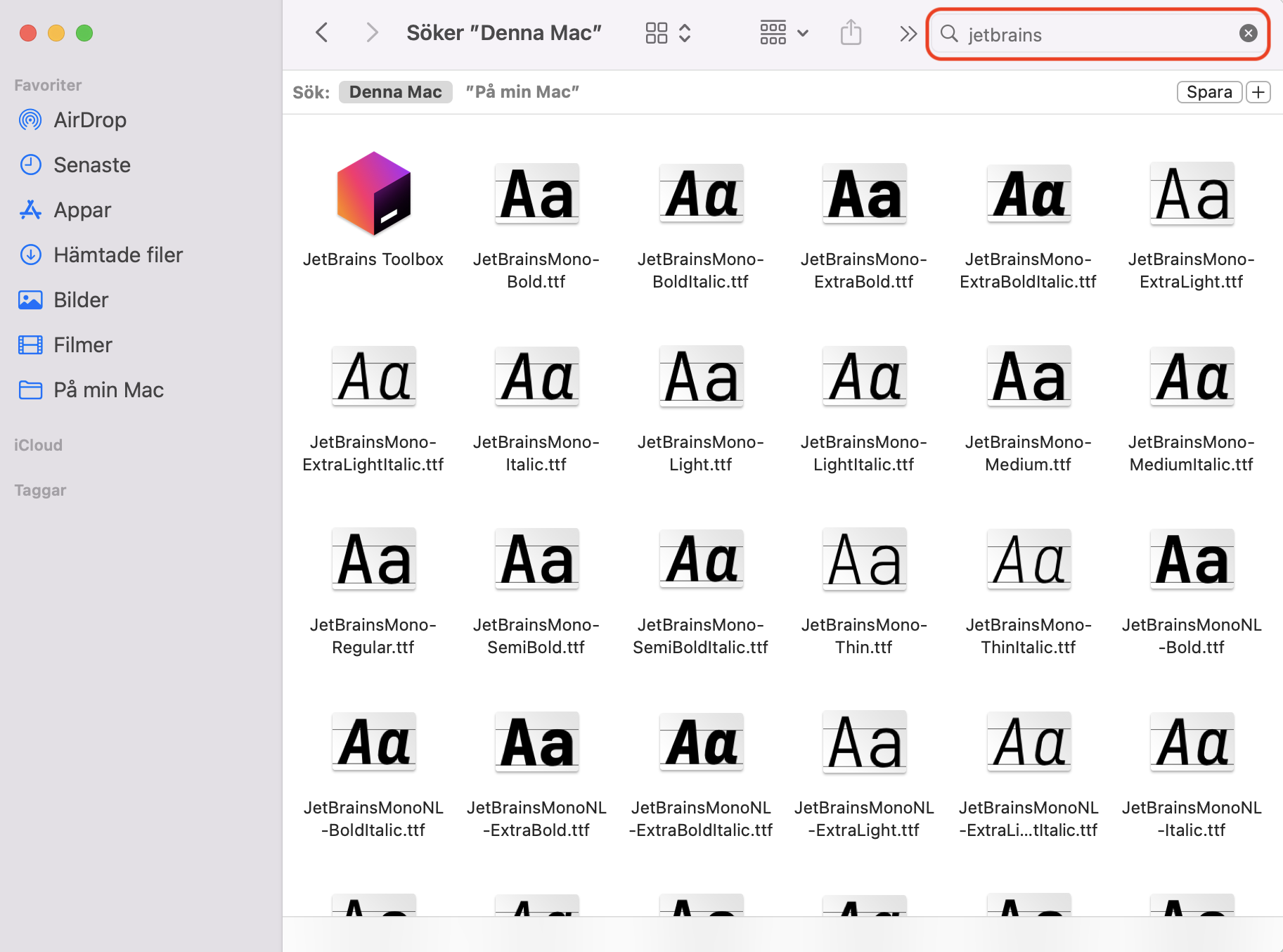The width and height of the screenshot is (1283, 952).
Task: Select JetBrainsMono-SemiBold.ttf font file
Action: click(536, 559)
